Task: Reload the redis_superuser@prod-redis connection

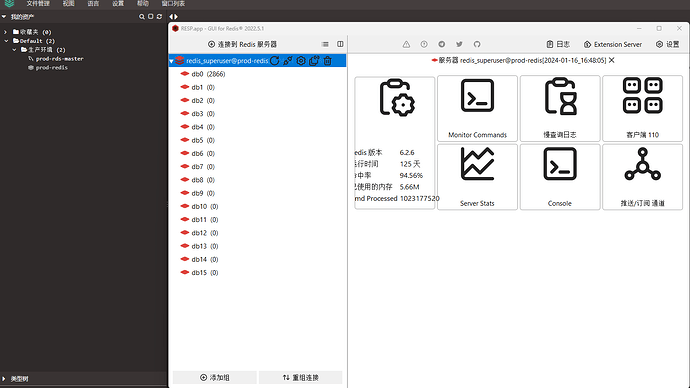Action: point(275,61)
